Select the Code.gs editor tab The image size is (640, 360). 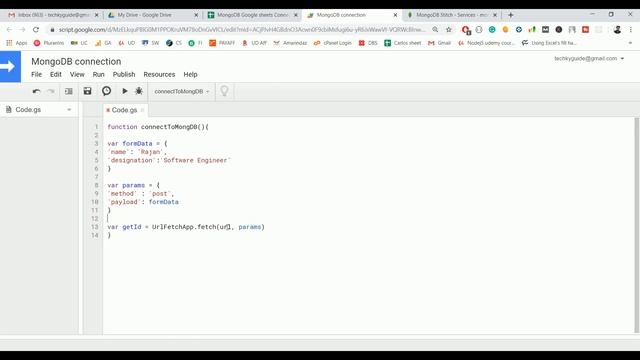click(x=124, y=110)
